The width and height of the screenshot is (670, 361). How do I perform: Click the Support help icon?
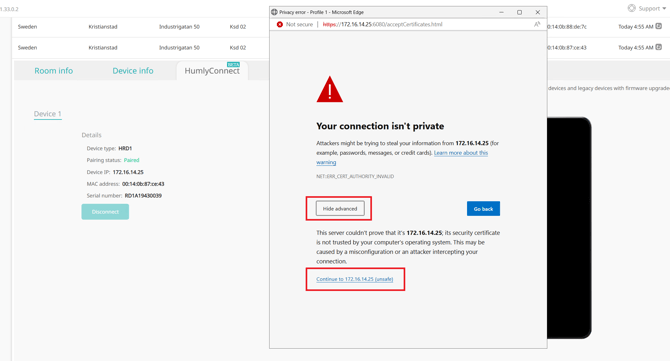click(632, 8)
